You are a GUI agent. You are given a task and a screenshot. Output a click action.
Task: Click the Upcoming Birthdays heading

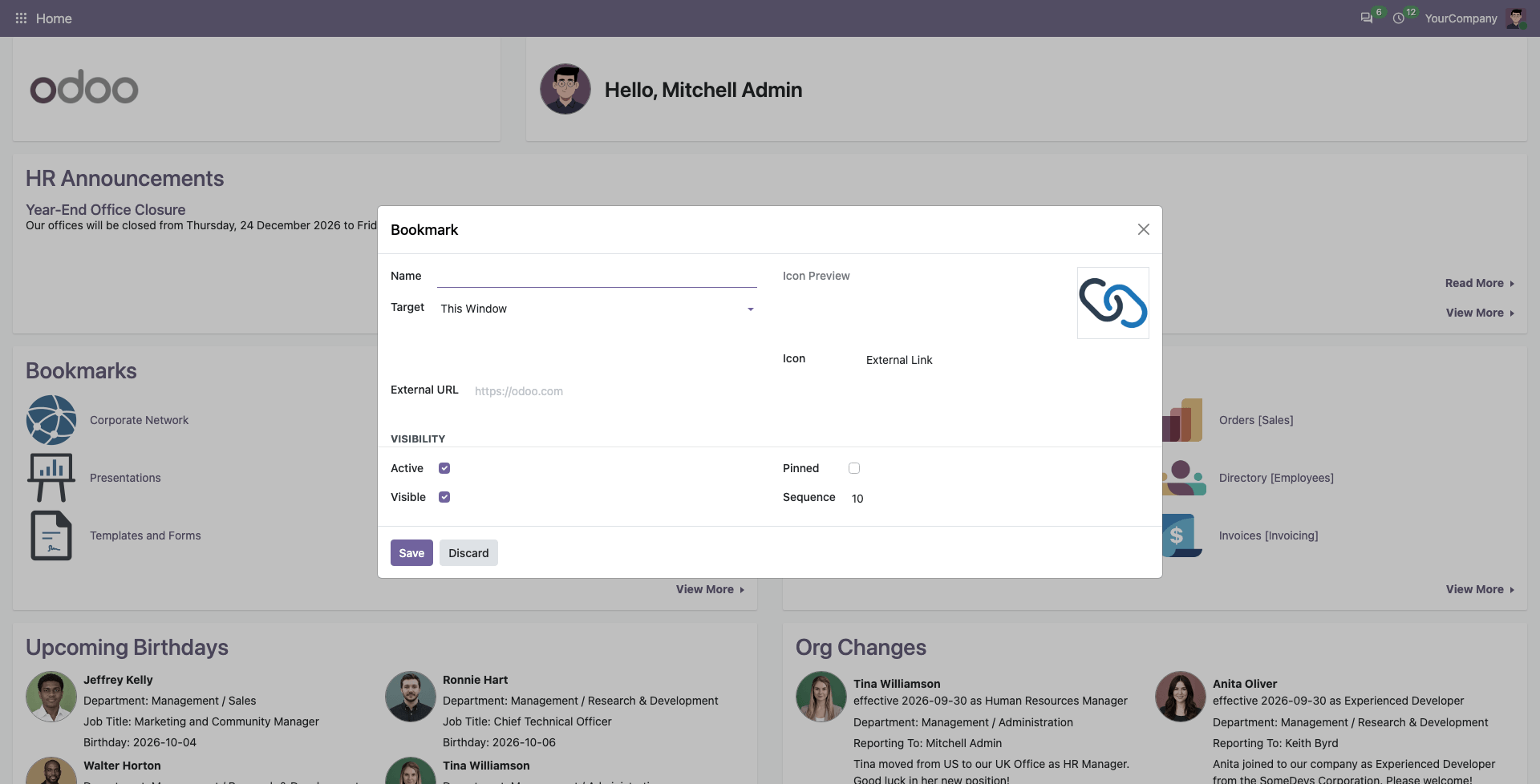pyautogui.click(x=127, y=647)
